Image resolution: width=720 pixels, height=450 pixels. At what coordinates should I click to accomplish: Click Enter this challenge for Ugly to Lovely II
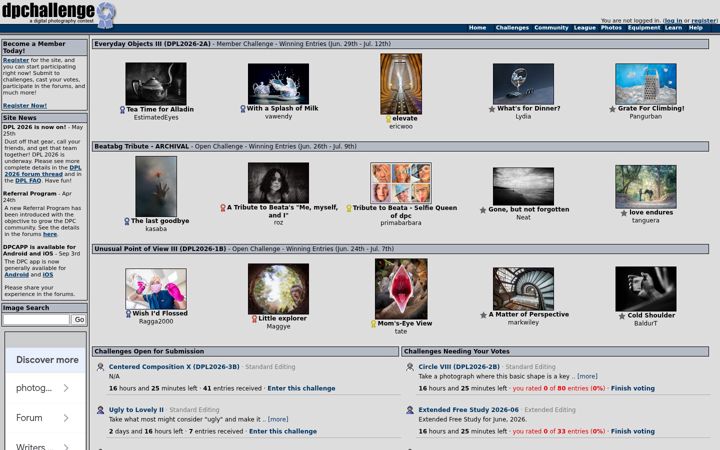click(x=283, y=432)
